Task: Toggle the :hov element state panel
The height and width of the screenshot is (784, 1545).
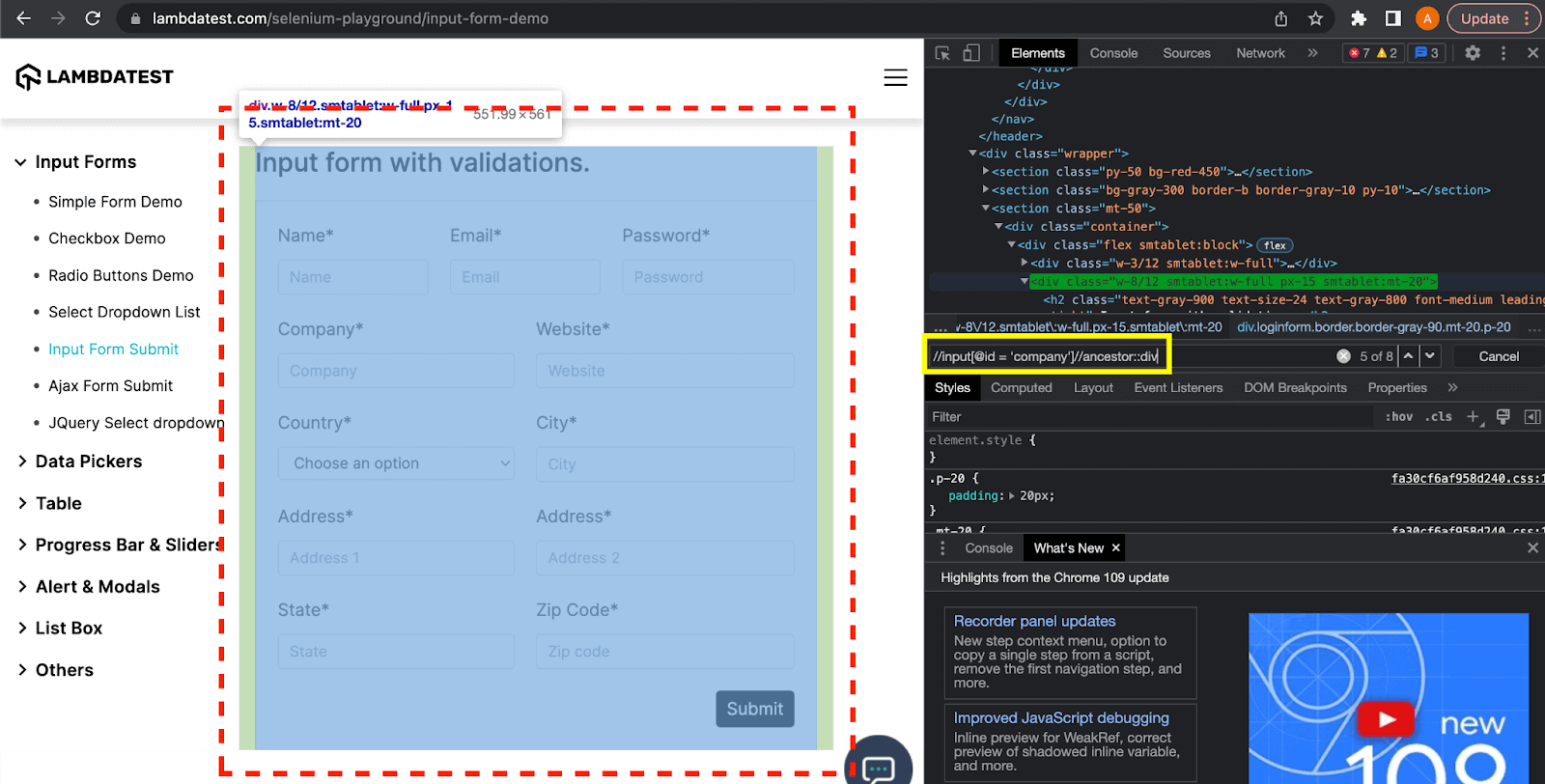Action: click(x=1399, y=416)
